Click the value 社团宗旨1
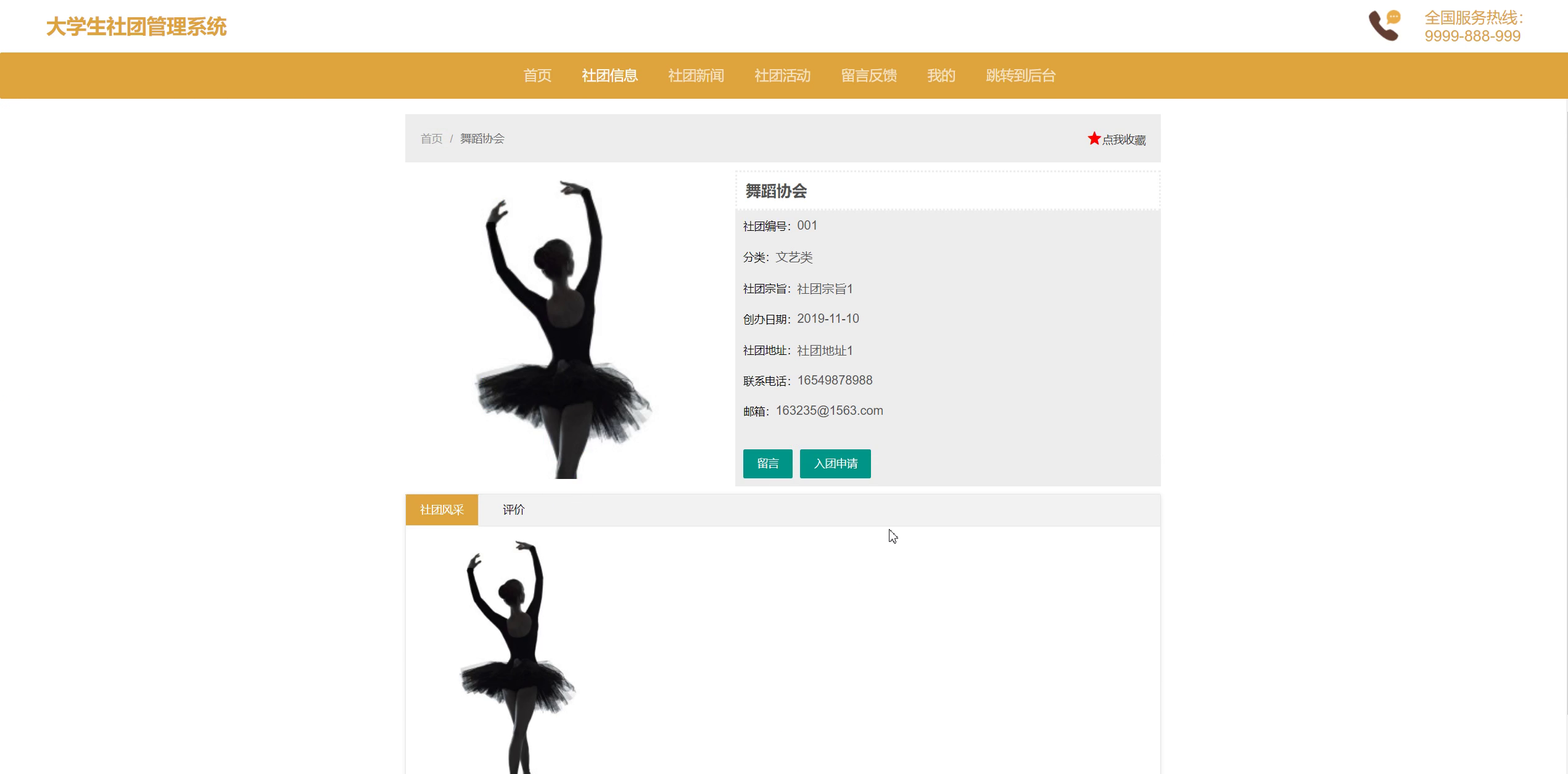1568x774 pixels. (825, 288)
